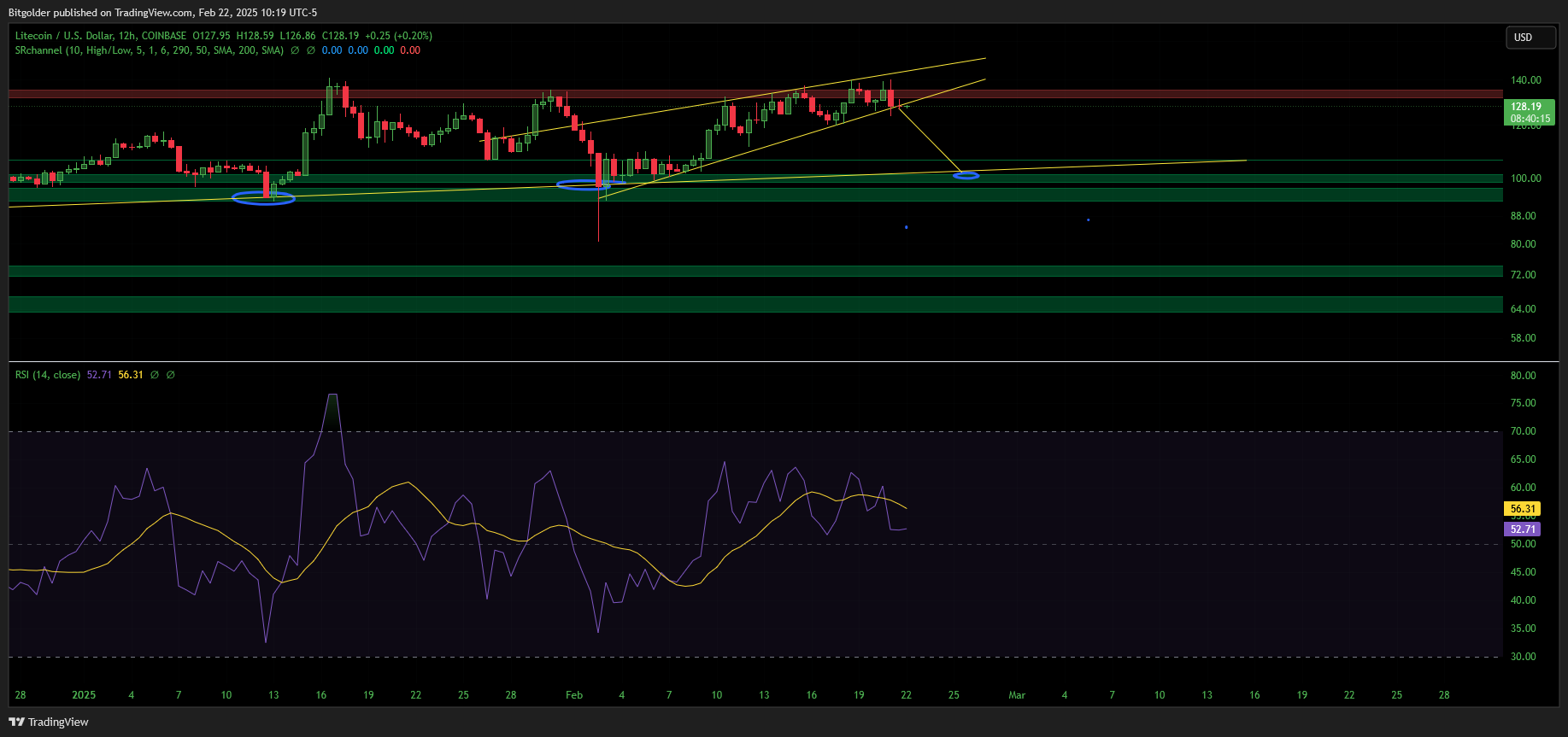Screen dimensions: 1568x737
Task: Click the purple 52.71 RSI axis tag
Action: click(1523, 529)
